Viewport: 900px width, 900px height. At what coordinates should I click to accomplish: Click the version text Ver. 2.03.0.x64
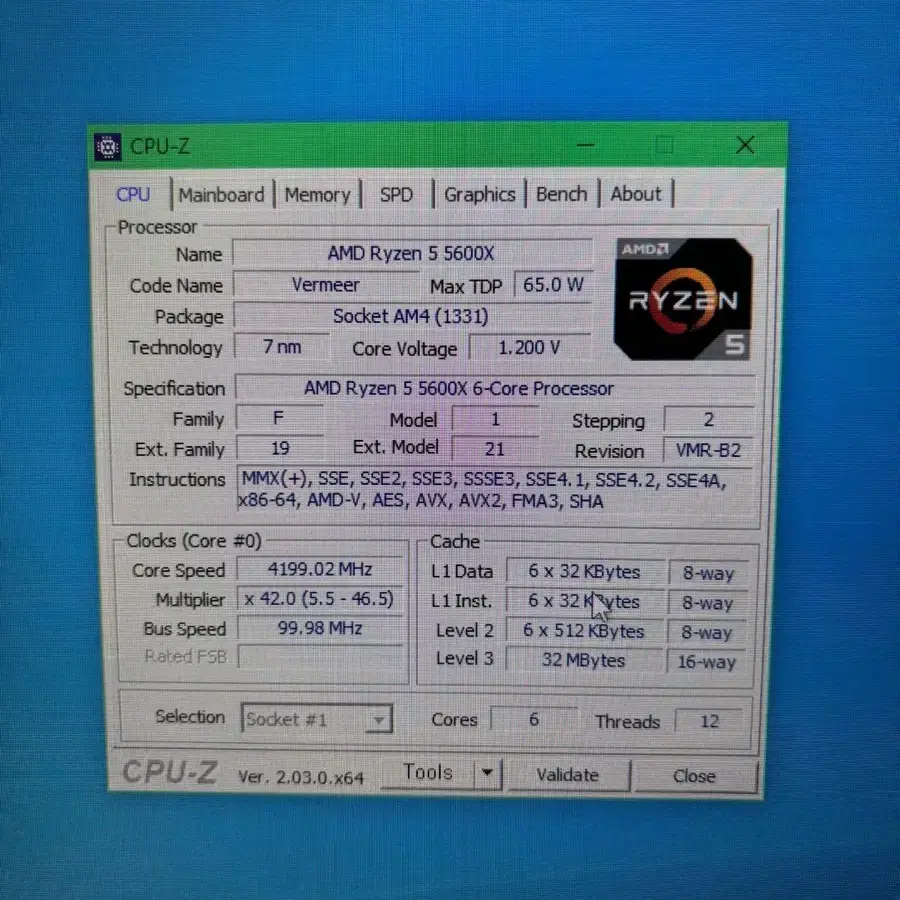click(x=301, y=777)
